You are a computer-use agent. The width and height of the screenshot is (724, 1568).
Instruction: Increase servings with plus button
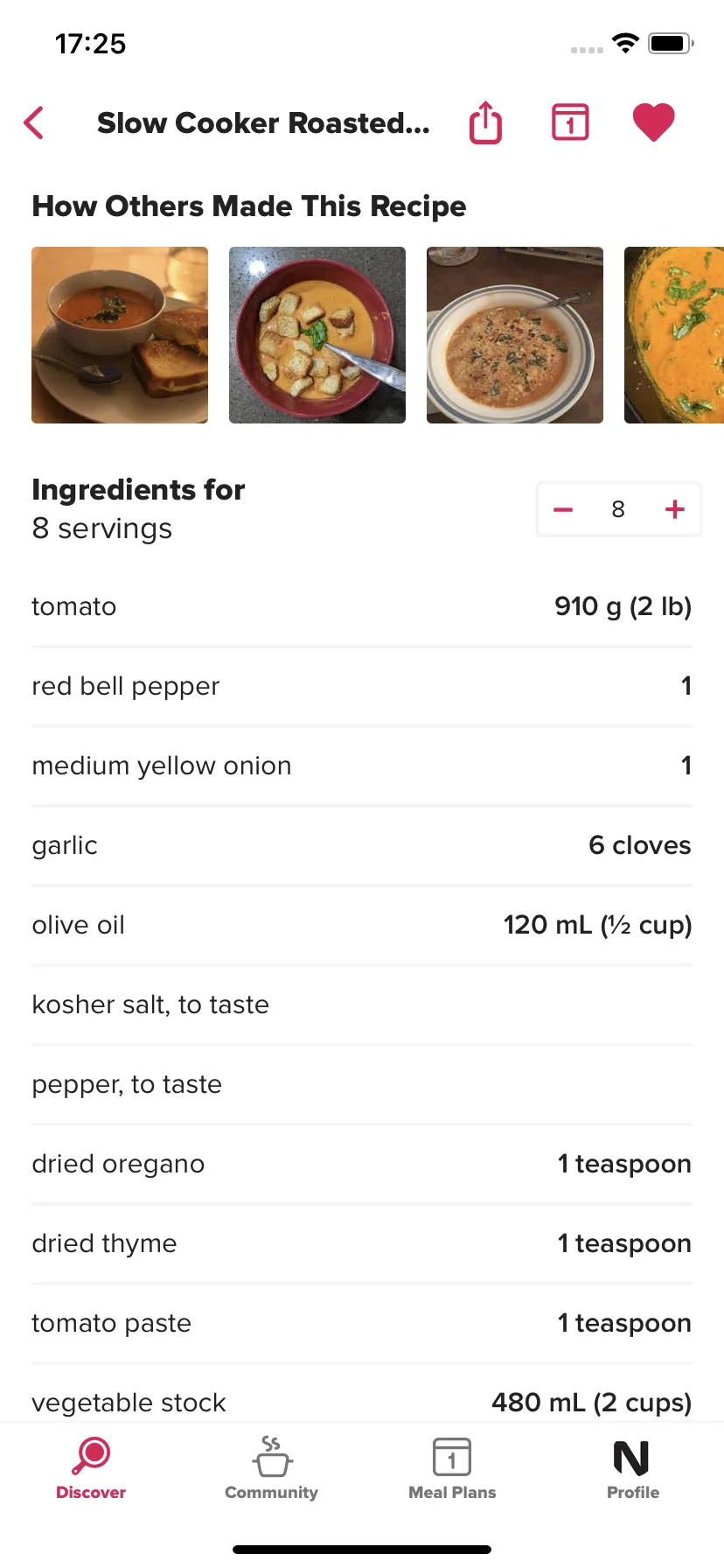coord(674,509)
